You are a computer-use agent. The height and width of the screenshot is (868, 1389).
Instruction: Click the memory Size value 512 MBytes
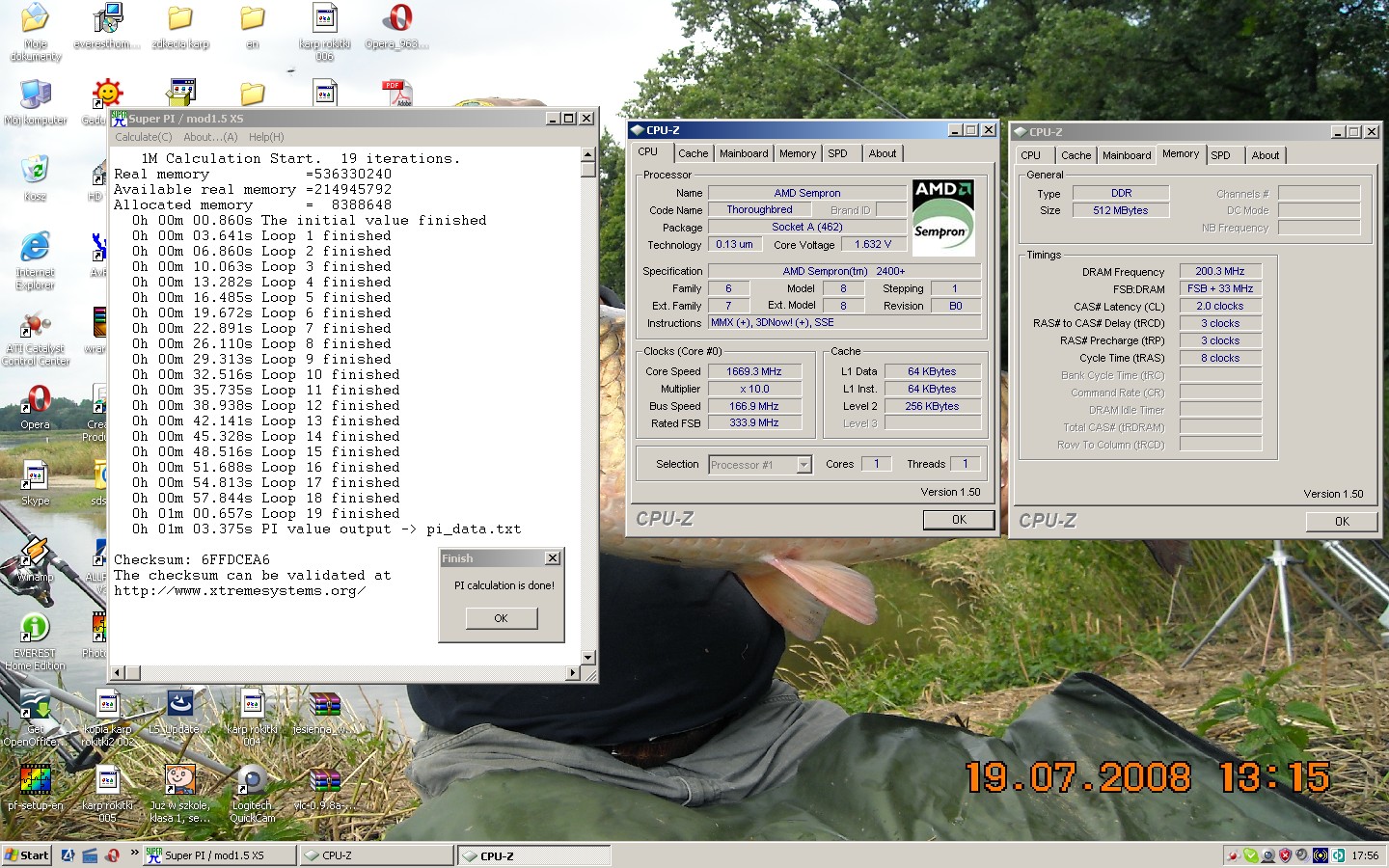tap(1121, 210)
